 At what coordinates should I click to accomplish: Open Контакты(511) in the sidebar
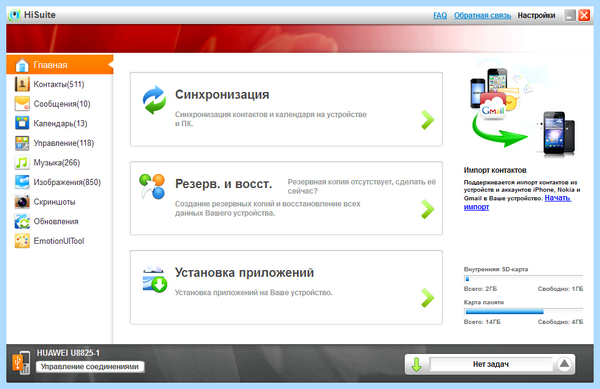coord(59,84)
